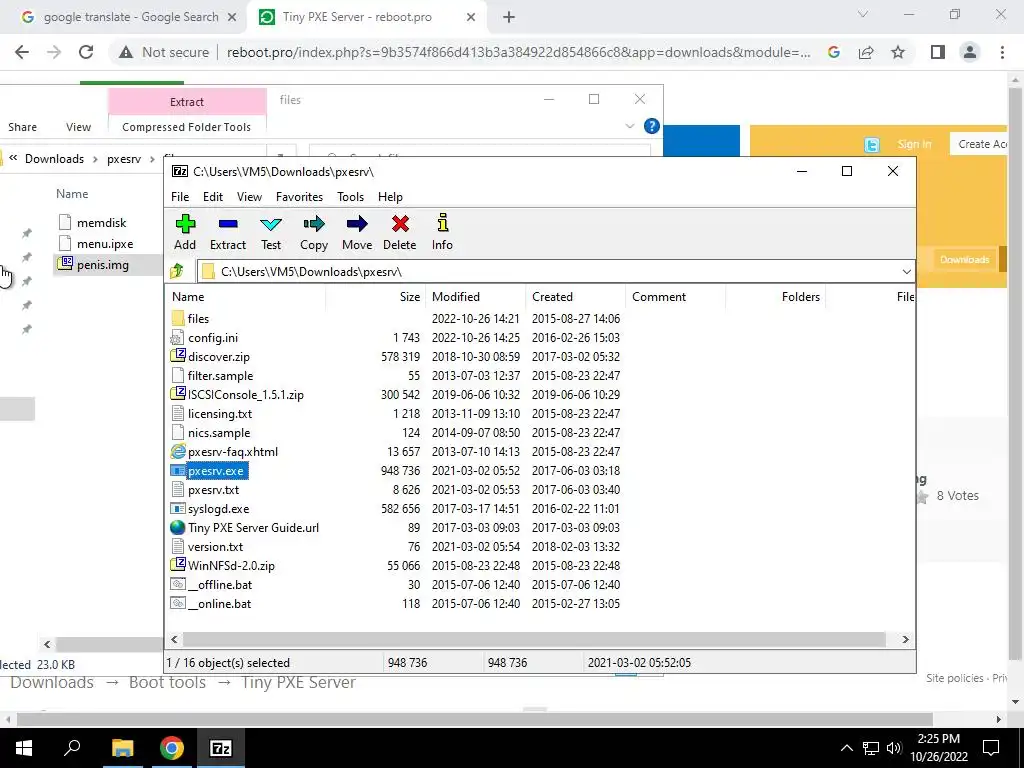The image size is (1024, 768).
Task: Open Chrome share page icon
Action: click(x=866, y=52)
